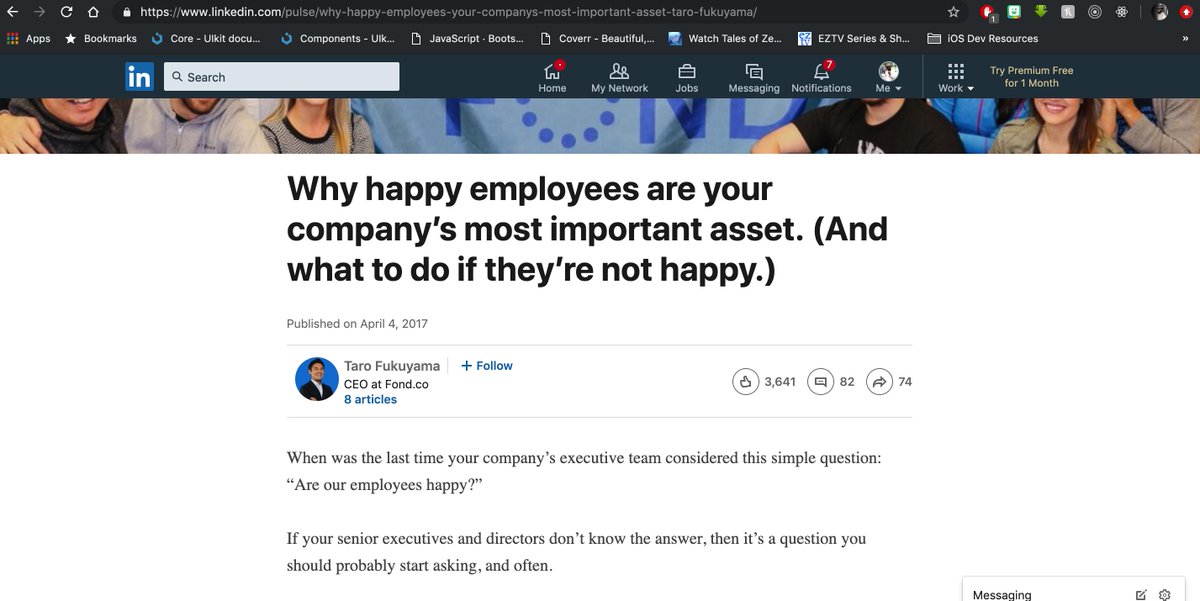Screen dimensions: 1200x601
Task: Click the browser Forward arrow
Action: click(39, 12)
